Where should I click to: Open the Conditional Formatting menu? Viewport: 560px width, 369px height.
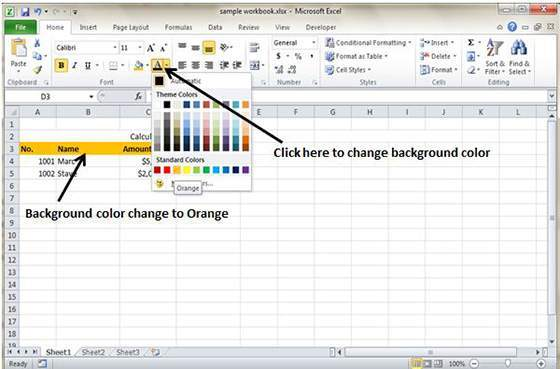[x=368, y=43]
